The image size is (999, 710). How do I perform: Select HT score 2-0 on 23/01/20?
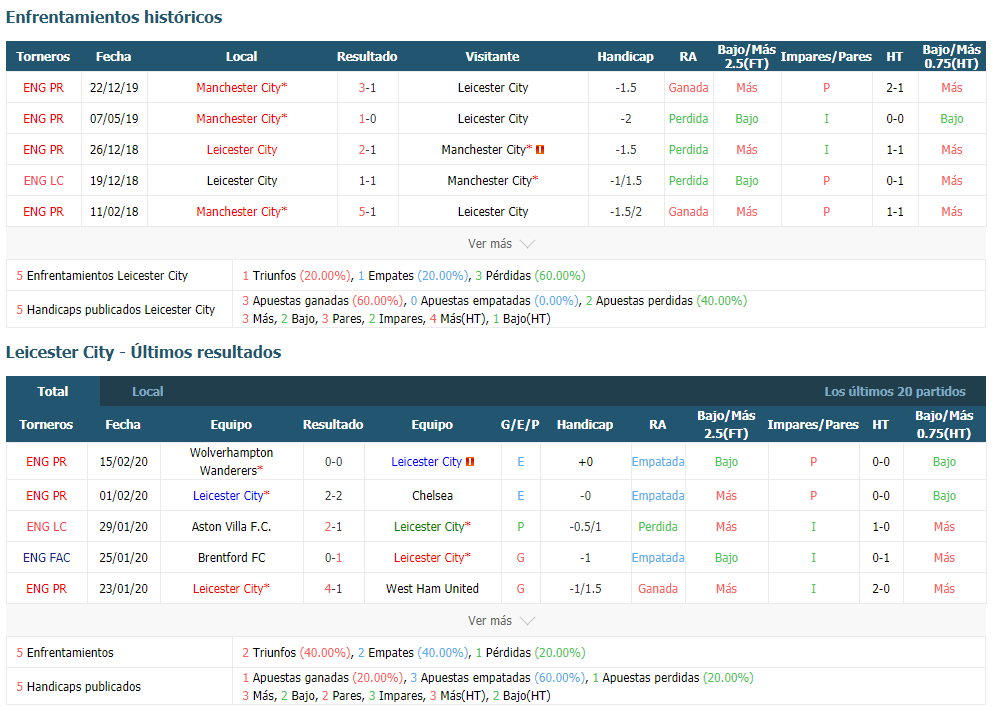click(x=880, y=589)
